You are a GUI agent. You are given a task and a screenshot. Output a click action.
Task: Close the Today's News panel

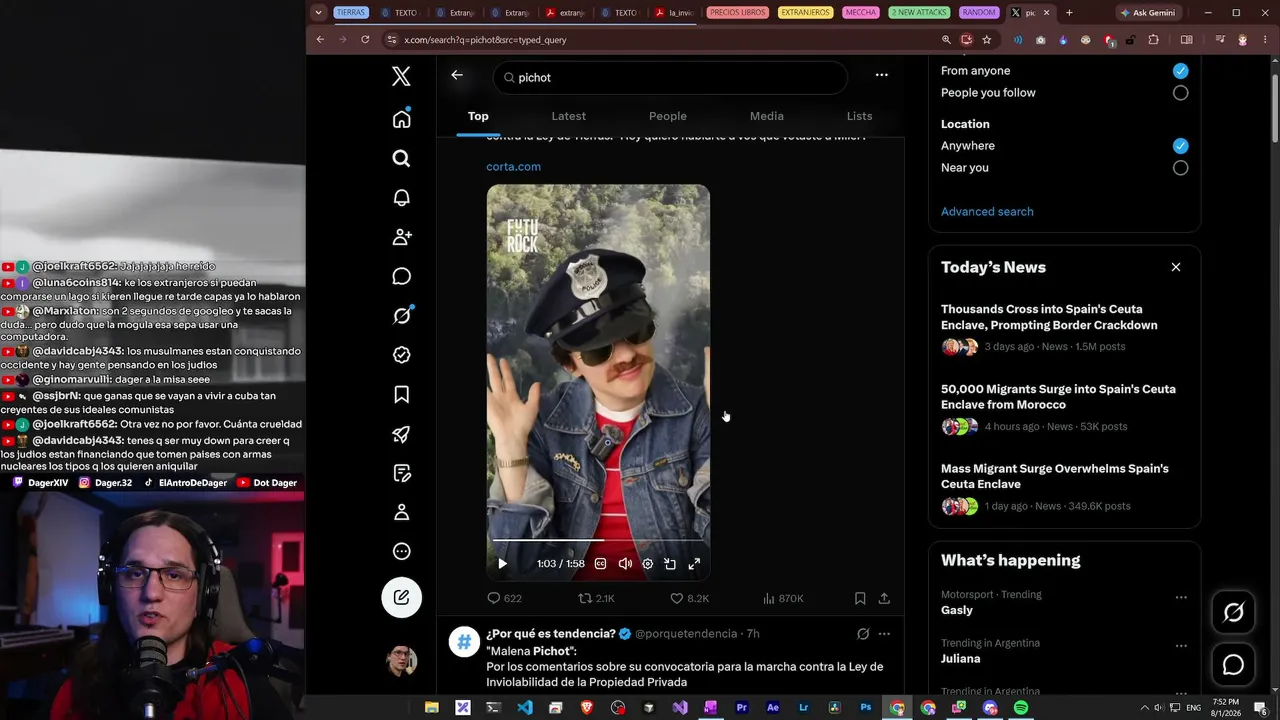1176,267
